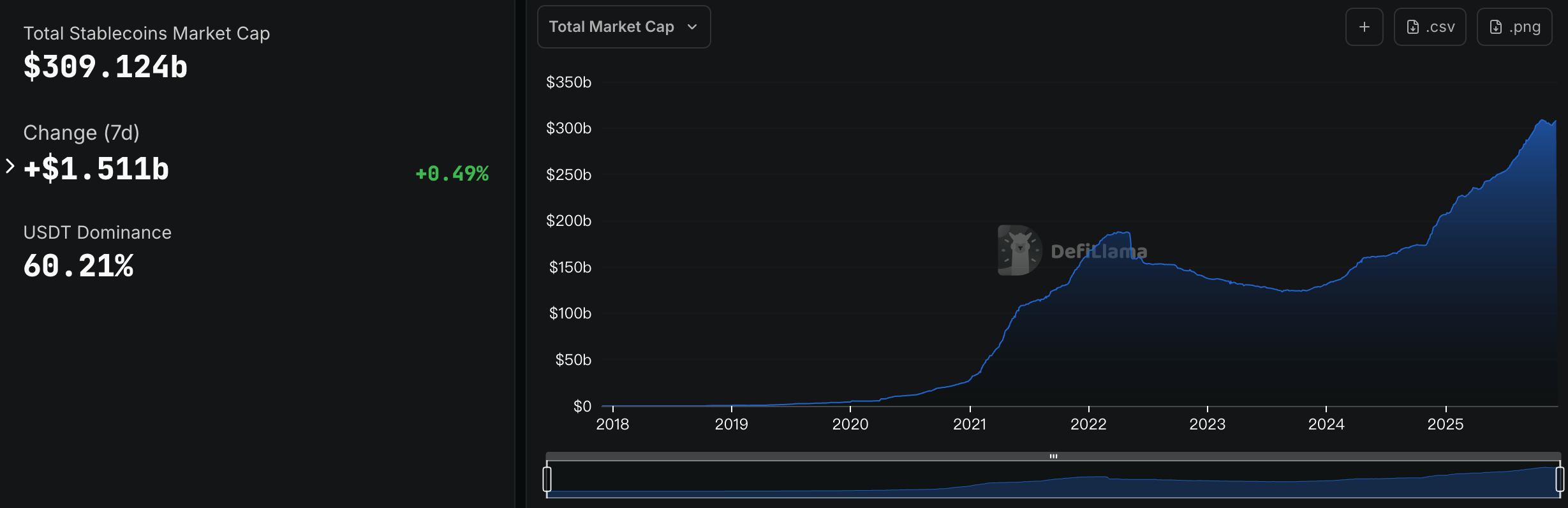Click the download arrow inside the .png button
The height and width of the screenshot is (508, 1568).
[x=1495, y=26]
